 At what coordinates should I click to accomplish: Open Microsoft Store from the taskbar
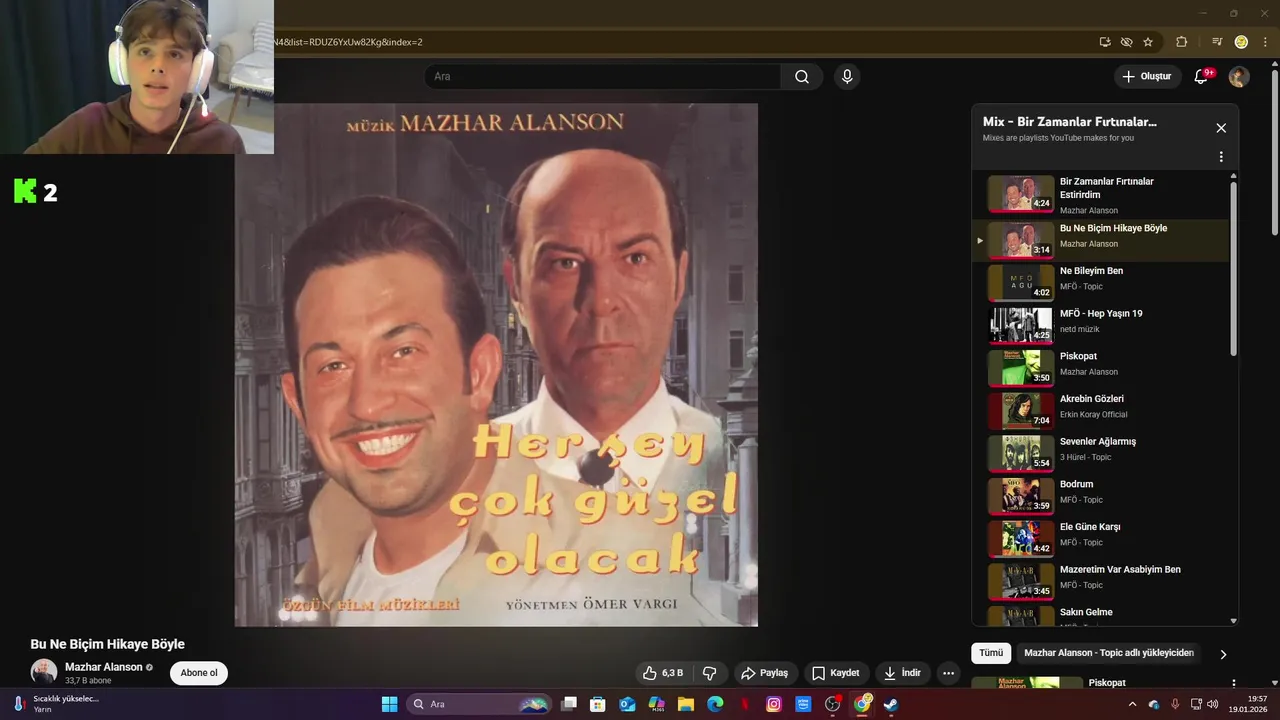(598, 704)
